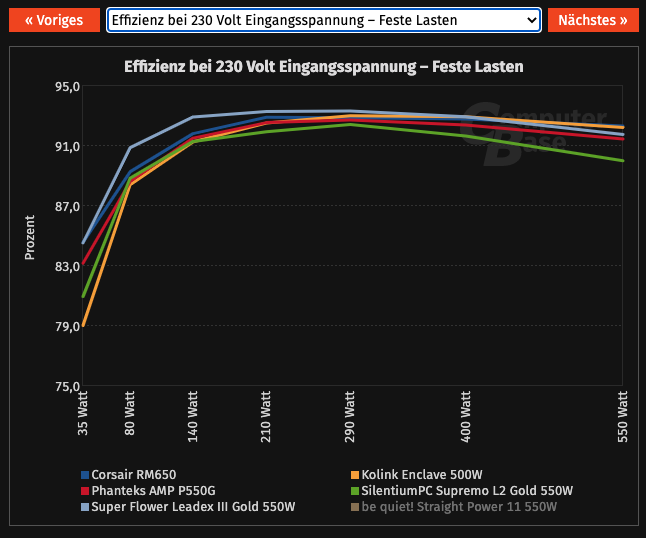Click the green line's endpoint at 550 Watt
This screenshot has height=538, width=646.
click(x=622, y=161)
